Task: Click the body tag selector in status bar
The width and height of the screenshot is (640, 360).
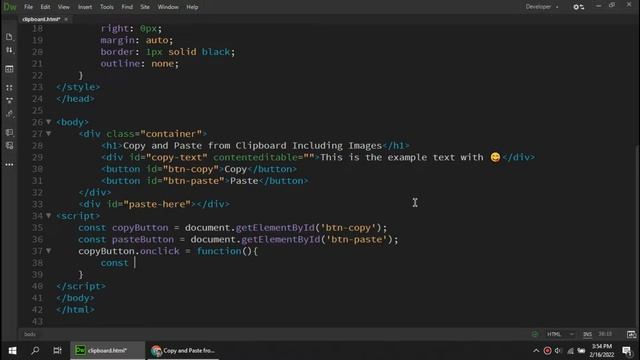Action: (30, 334)
